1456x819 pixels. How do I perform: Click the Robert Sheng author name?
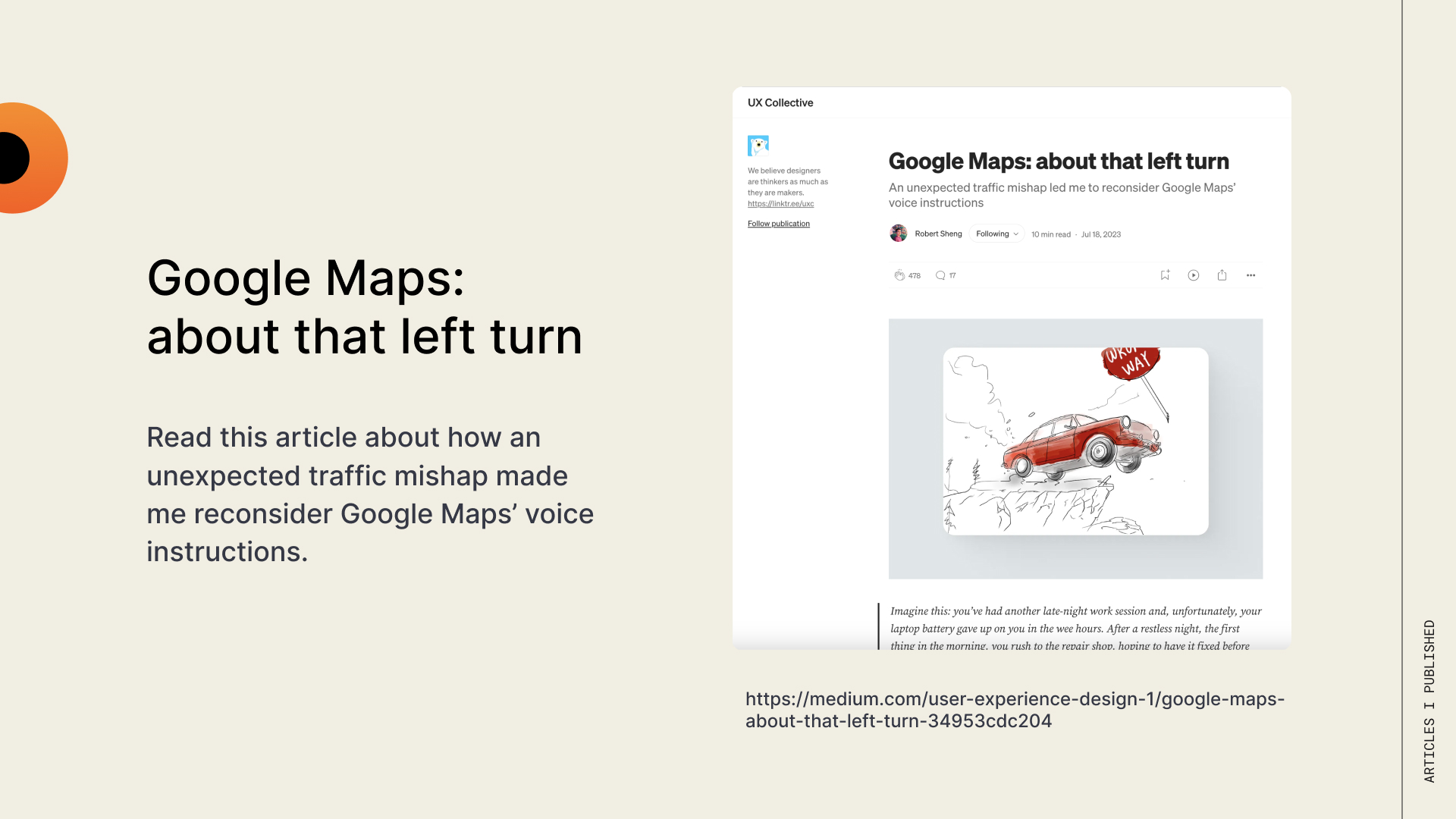[938, 234]
